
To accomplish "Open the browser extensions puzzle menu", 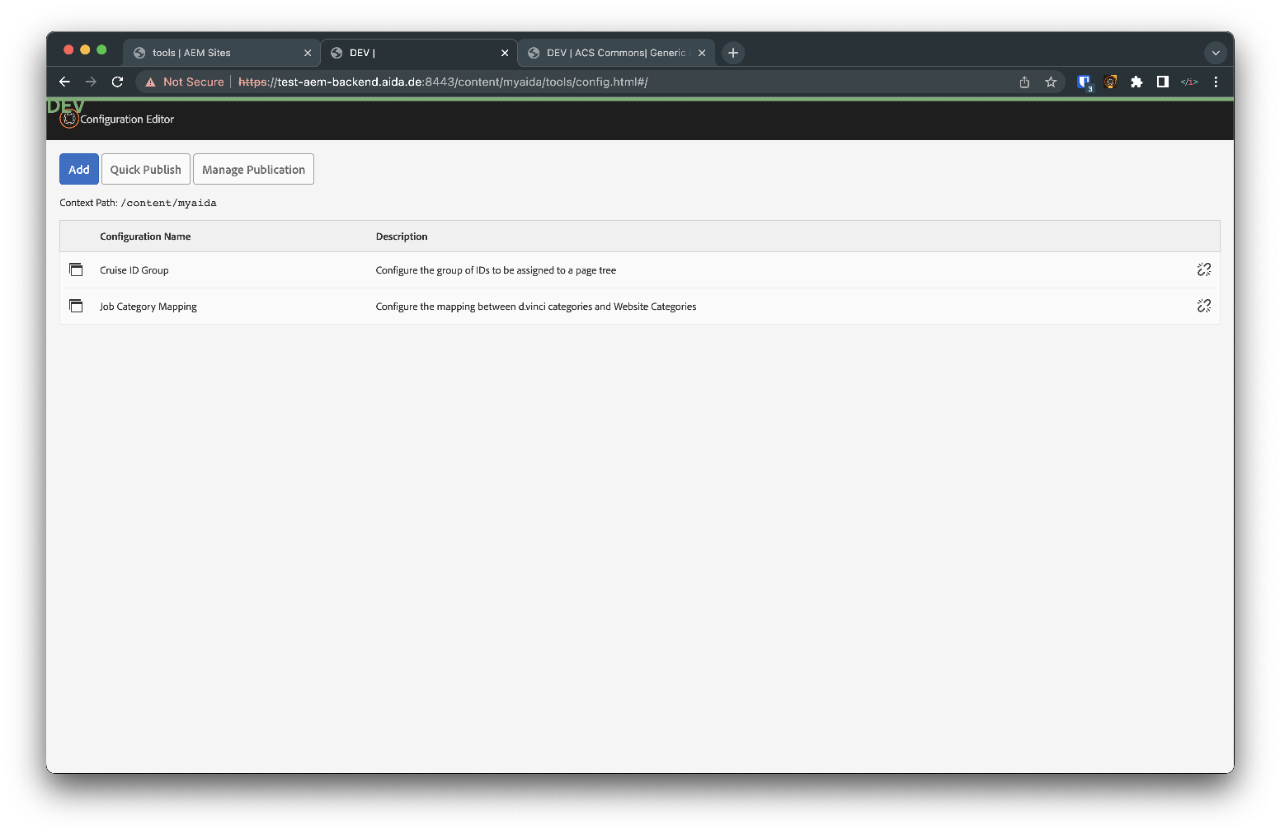I will 1136,82.
